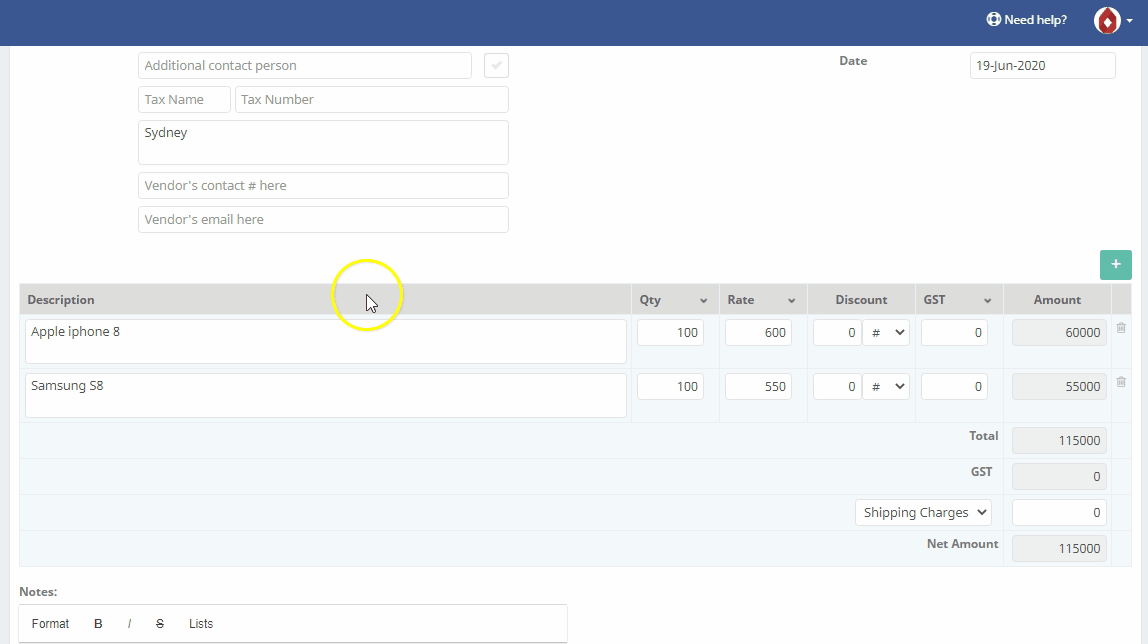The height and width of the screenshot is (644, 1148).
Task: Delete the Samsung S8 row via trash icon
Action: (1120, 382)
